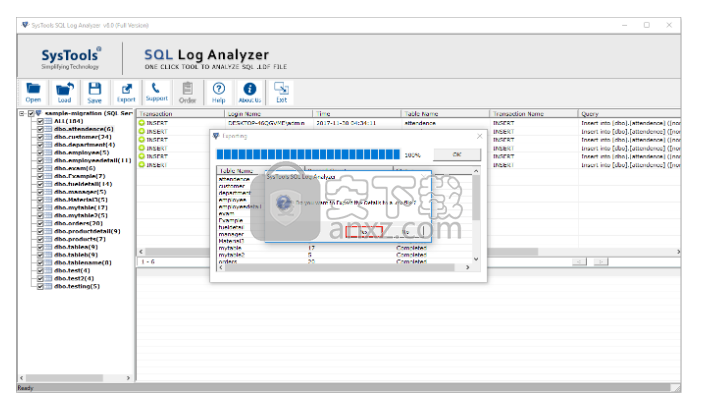Screen dimensions: 717x405
Task: Click the export progress bar at 100%
Action: tap(308, 155)
